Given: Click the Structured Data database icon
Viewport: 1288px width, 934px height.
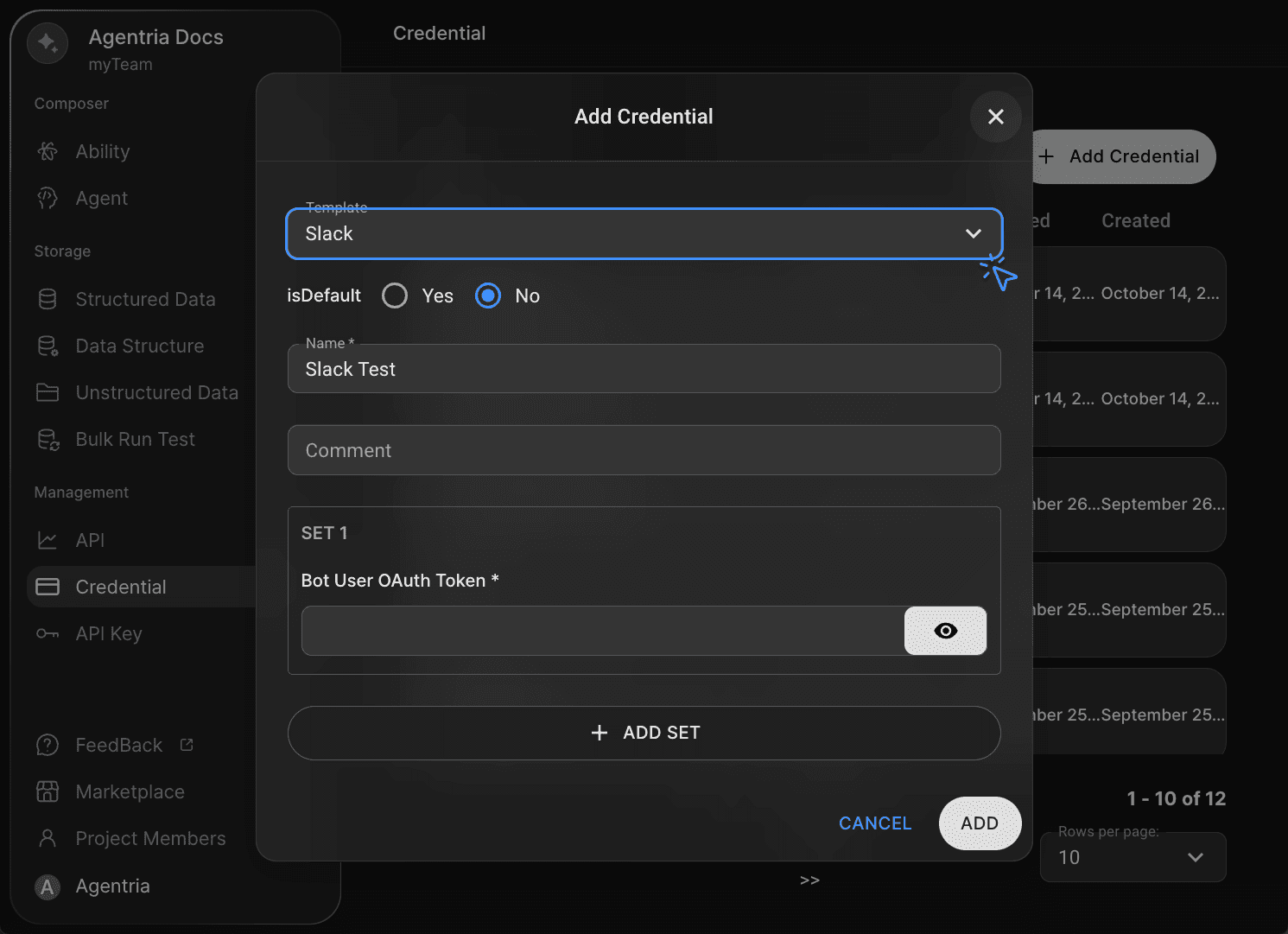Looking at the screenshot, I should point(48,299).
